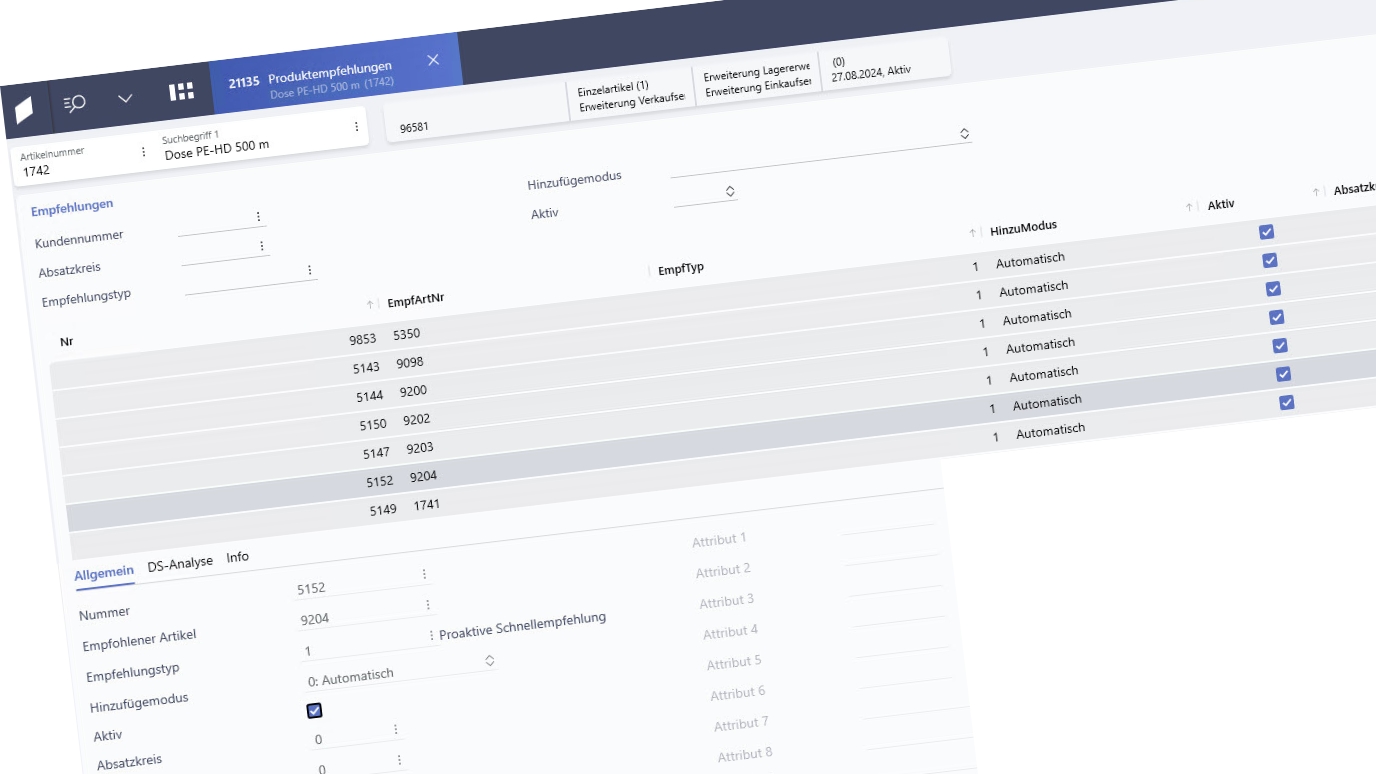Open three-dot menu of Empfohlener Artikel field
The height and width of the screenshot is (774, 1376).
pyautogui.click(x=428, y=605)
